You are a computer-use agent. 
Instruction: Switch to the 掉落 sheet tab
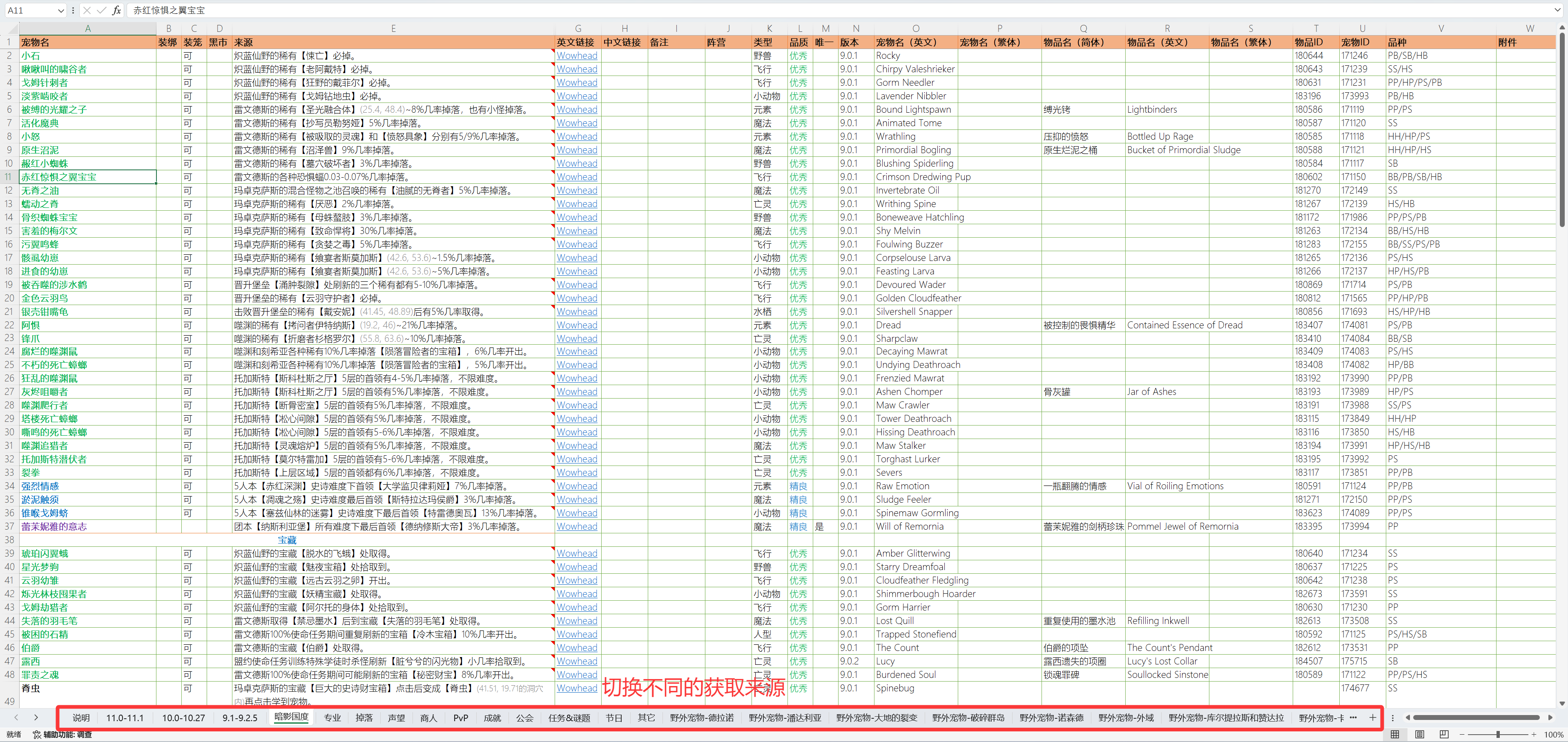[364, 717]
